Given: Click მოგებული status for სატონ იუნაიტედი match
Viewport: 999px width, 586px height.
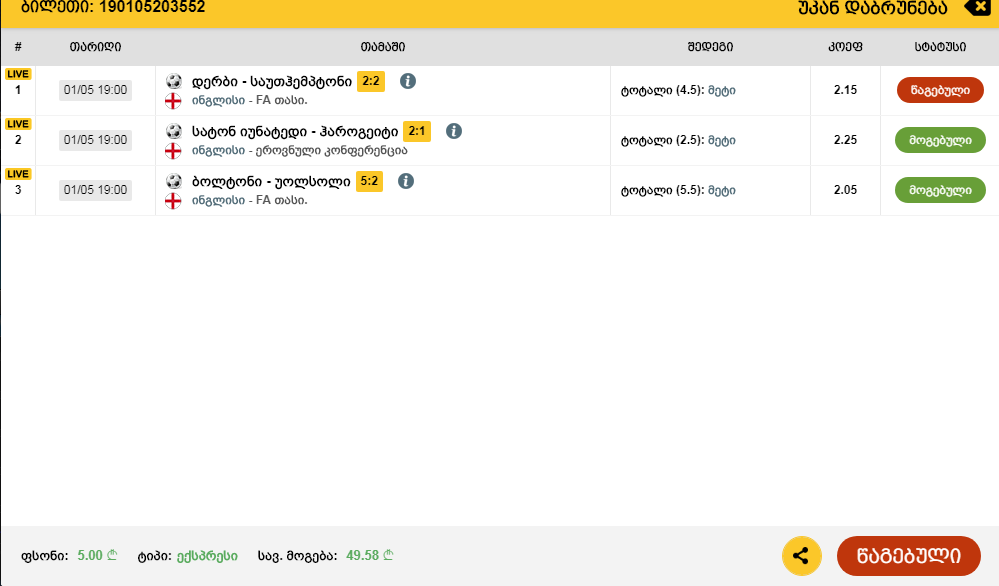Looking at the screenshot, I should 940,140.
